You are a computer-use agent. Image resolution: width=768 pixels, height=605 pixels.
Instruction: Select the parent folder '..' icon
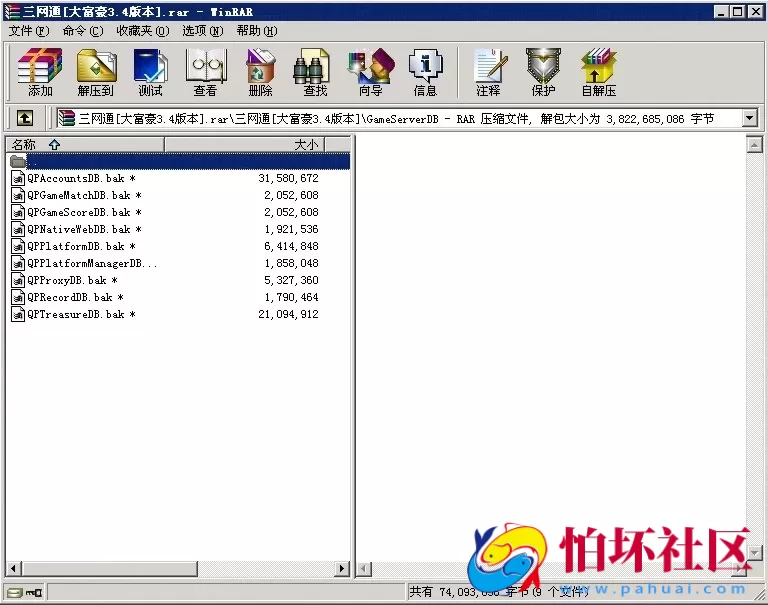[18, 161]
